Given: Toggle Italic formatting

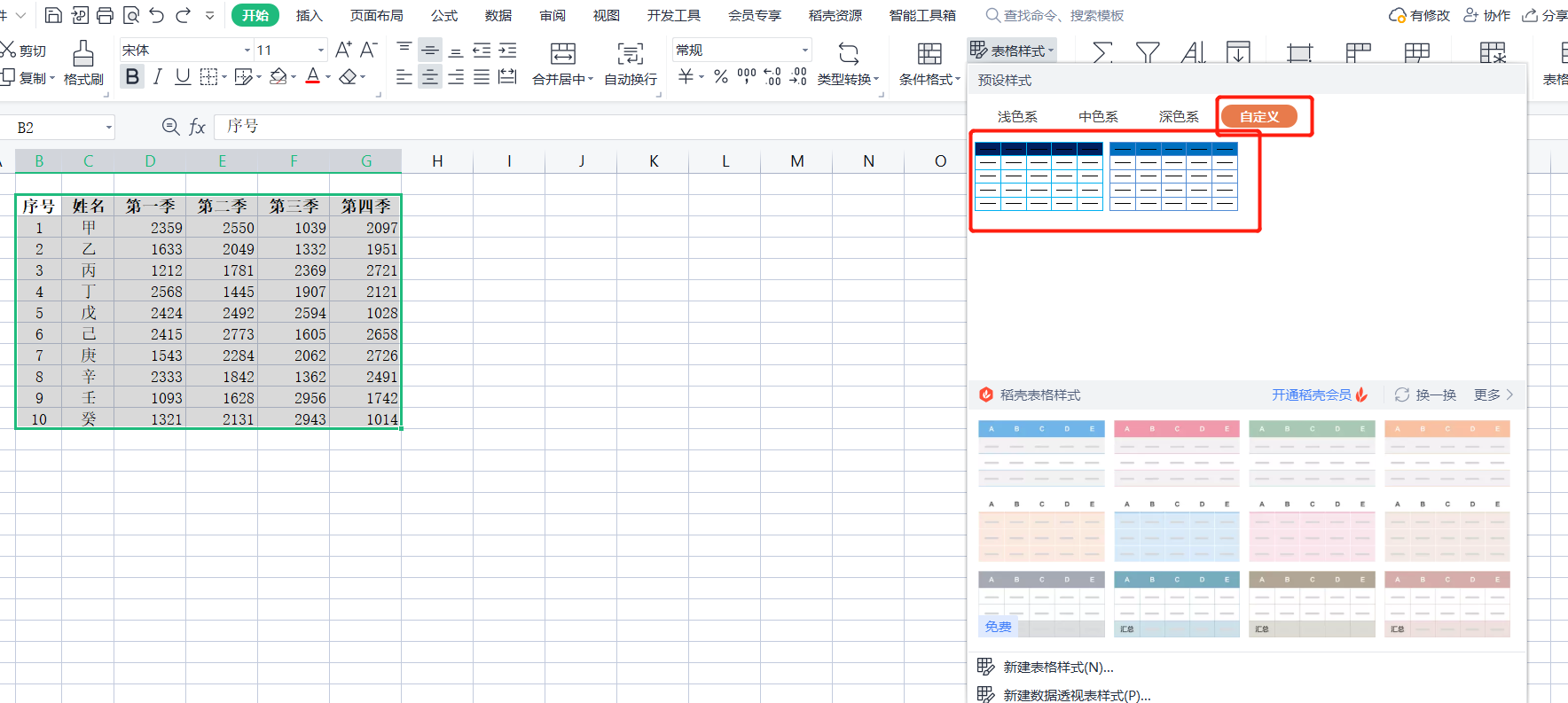Looking at the screenshot, I should pos(157,77).
